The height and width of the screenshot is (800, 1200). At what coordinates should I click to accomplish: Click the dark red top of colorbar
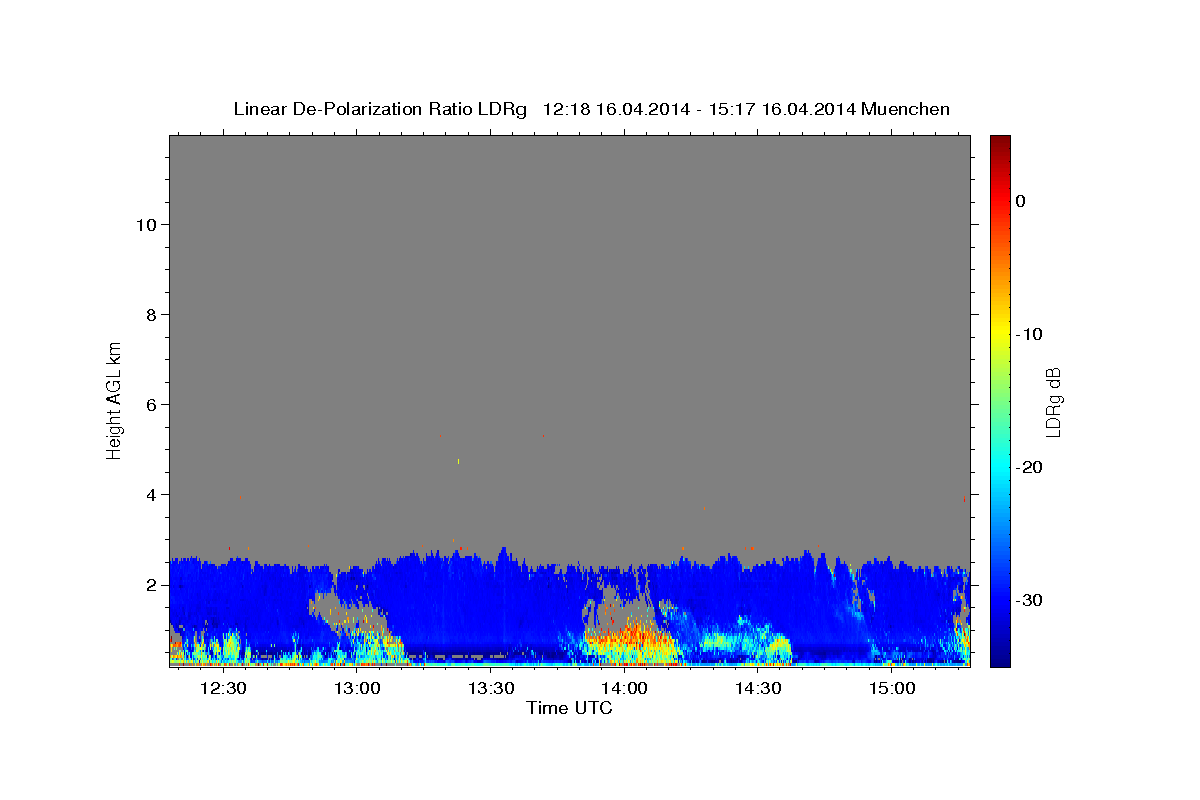[1000, 145]
